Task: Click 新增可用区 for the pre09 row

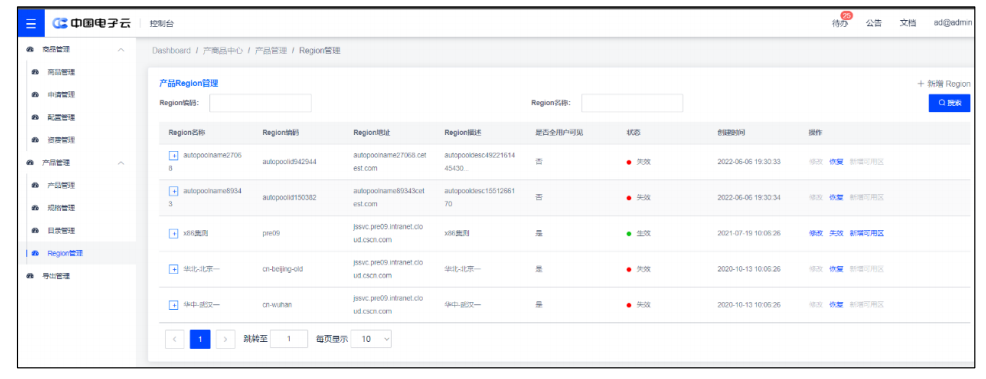Action: (867, 233)
